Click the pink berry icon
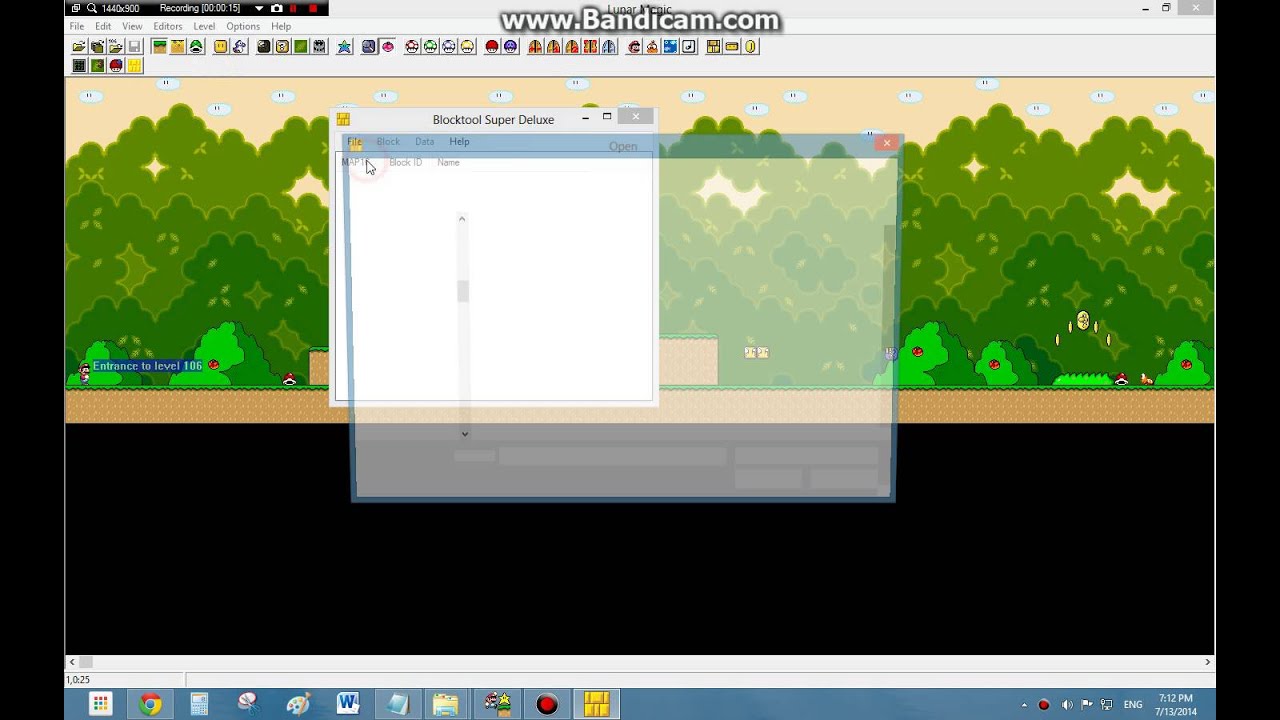1280x720 pixels. coord(388,46)
